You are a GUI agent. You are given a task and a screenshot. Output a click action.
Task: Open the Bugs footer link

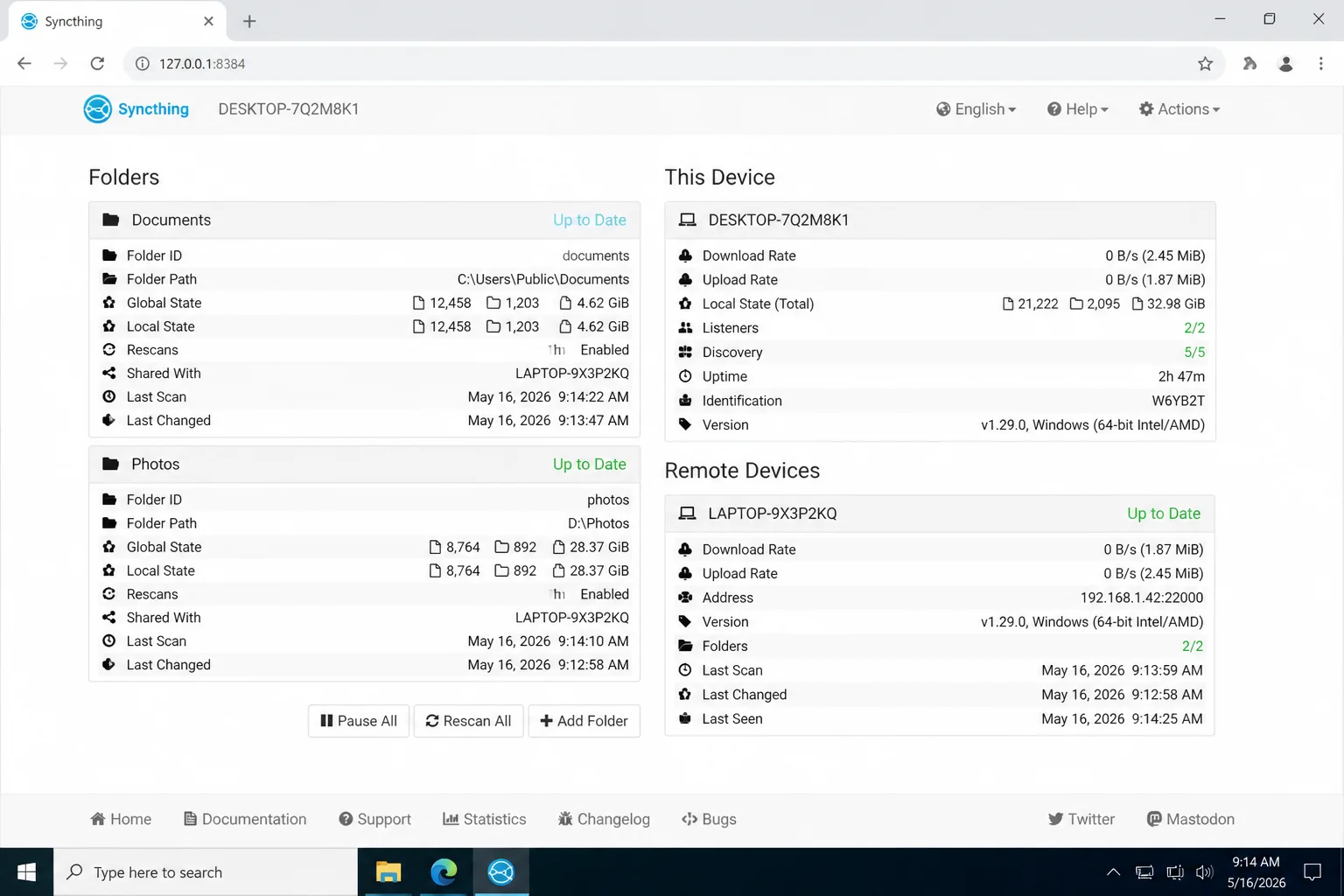[709, 819]
